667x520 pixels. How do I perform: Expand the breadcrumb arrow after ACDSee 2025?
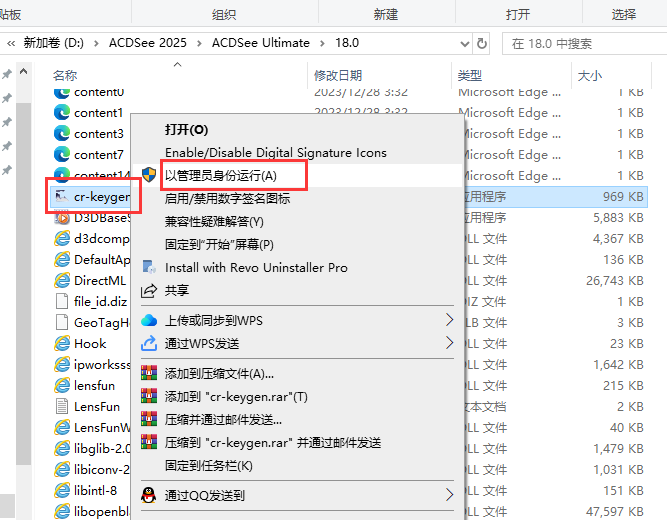(x=199, y=43)
